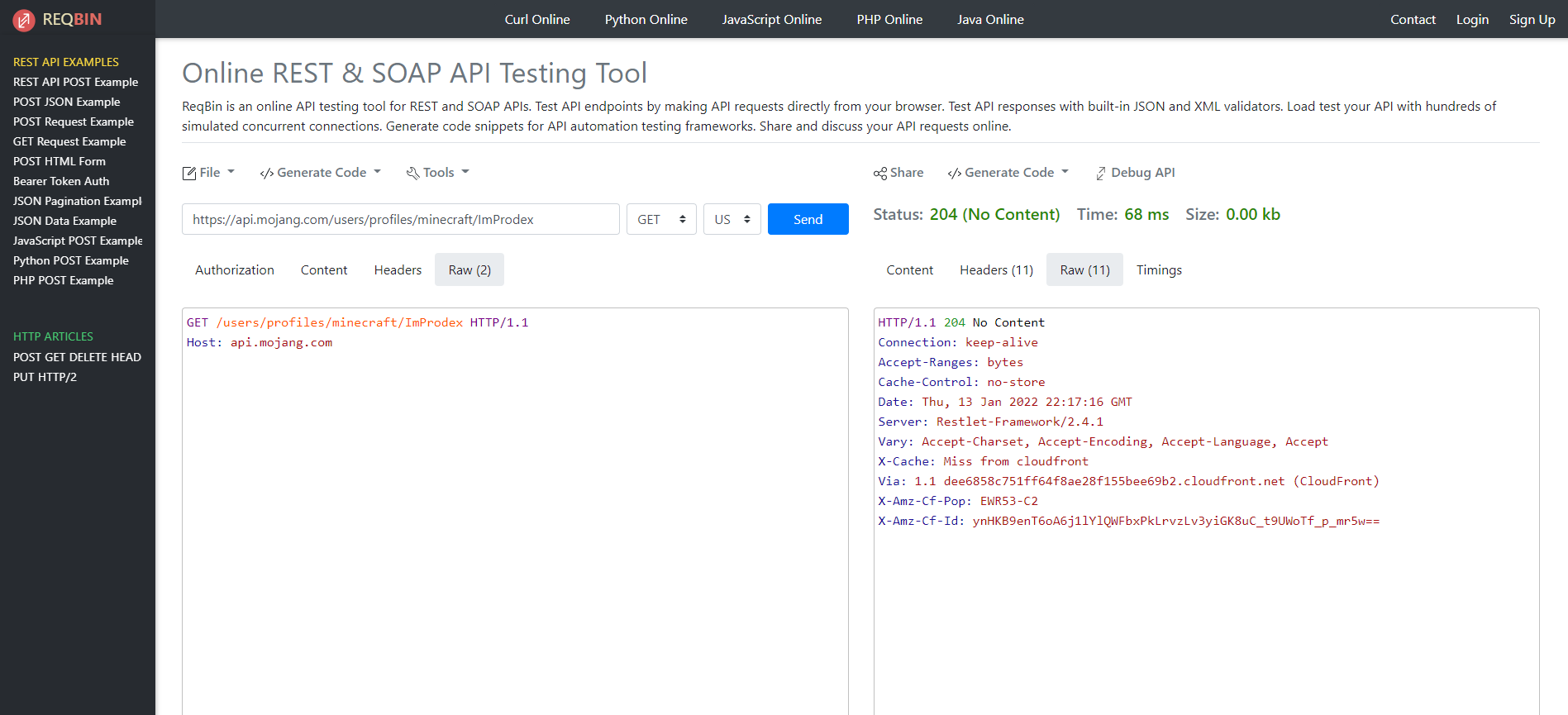
Task: Open Bearer Token Auth example link
Action: (61, 181)
